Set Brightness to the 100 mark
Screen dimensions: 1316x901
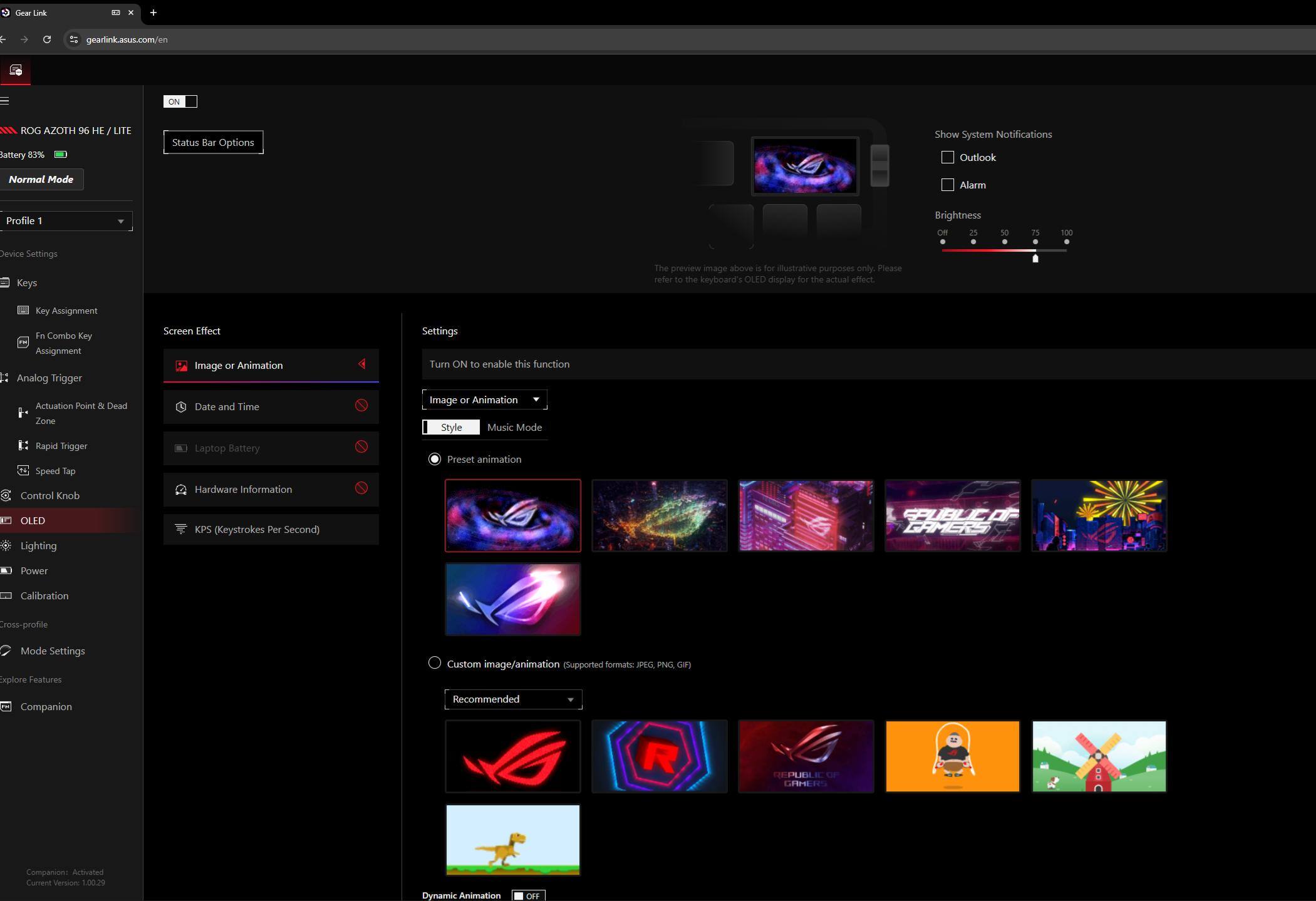click(x=1067, y=242)
